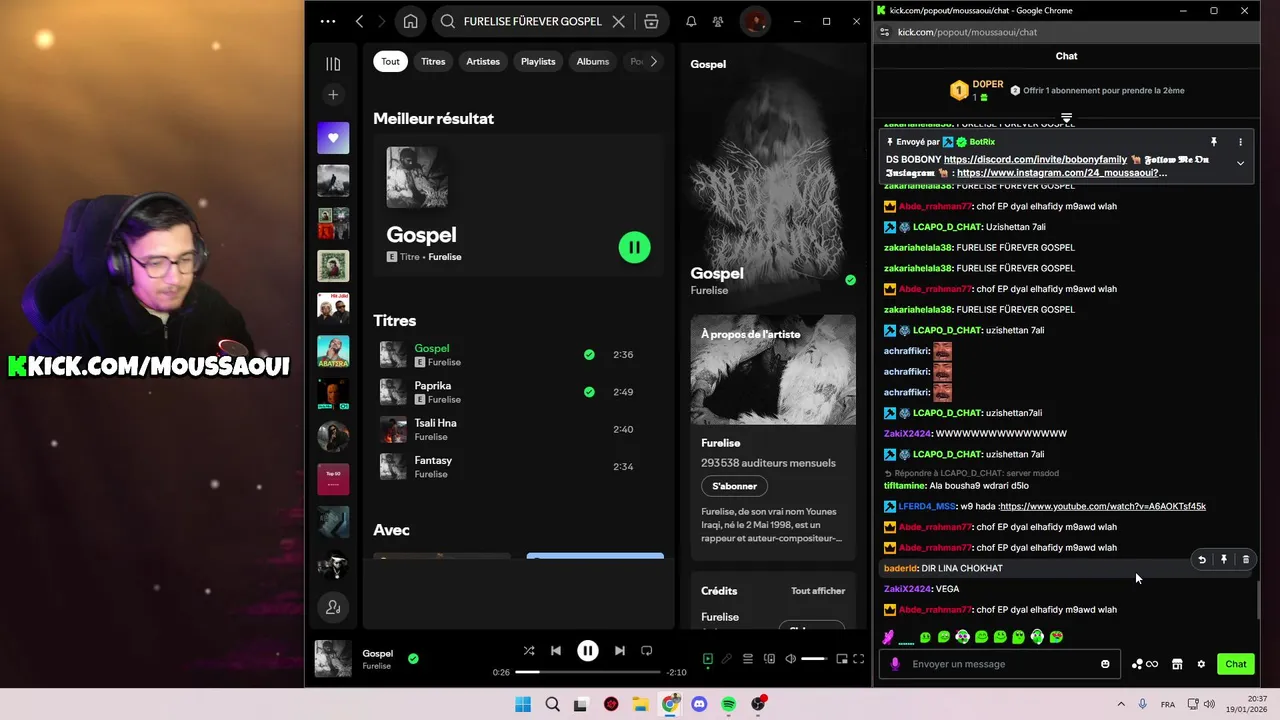Image resolution: width=1280 pixels, height=720 pixels.
Task: Pause playback in the player bar
Action: (588, 651)
